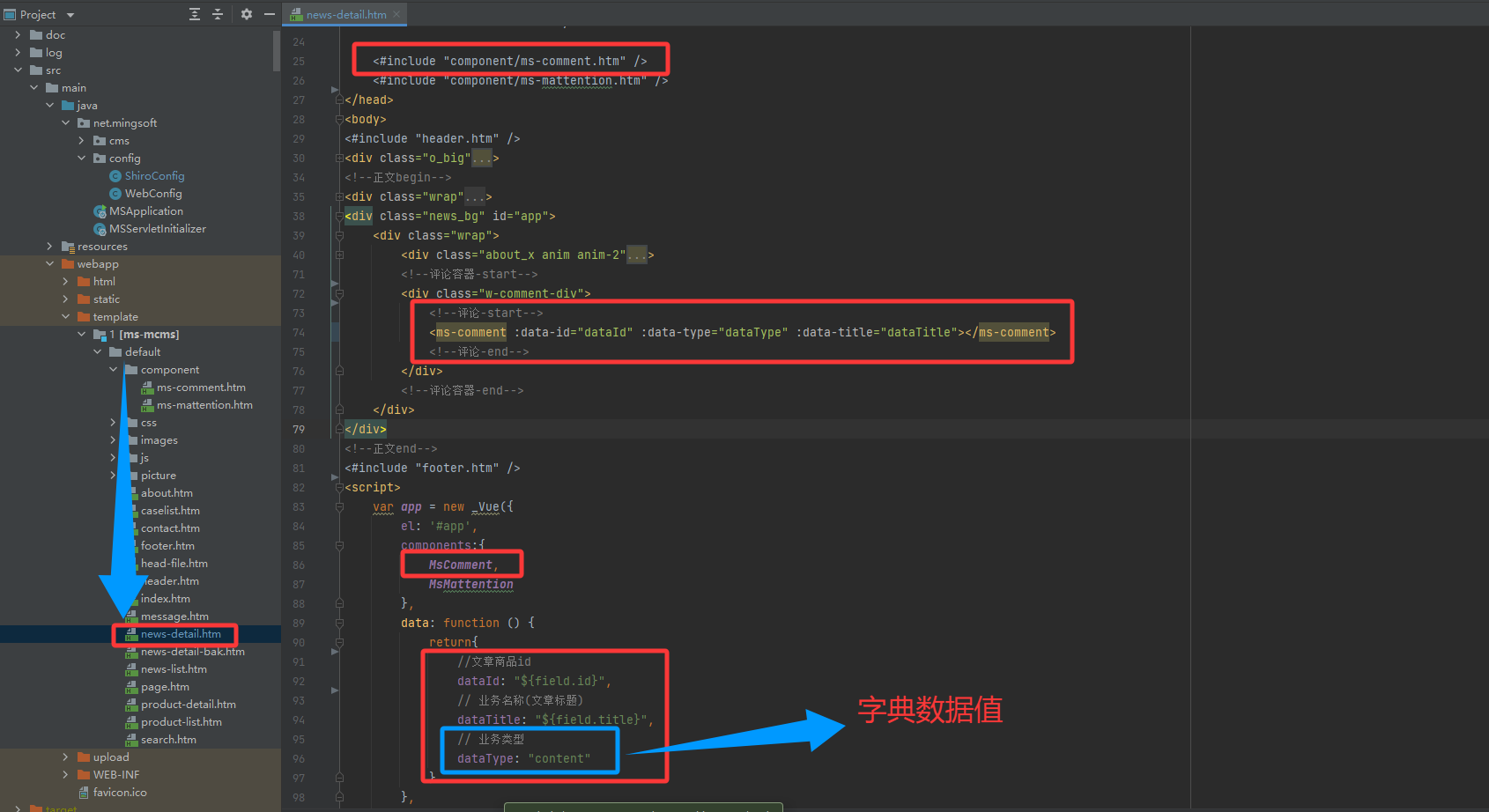The height and width of the screenshot is (812, 1489).
Task: Close the news-detail.htm editor tab
Action: click(x=397, y=14)
